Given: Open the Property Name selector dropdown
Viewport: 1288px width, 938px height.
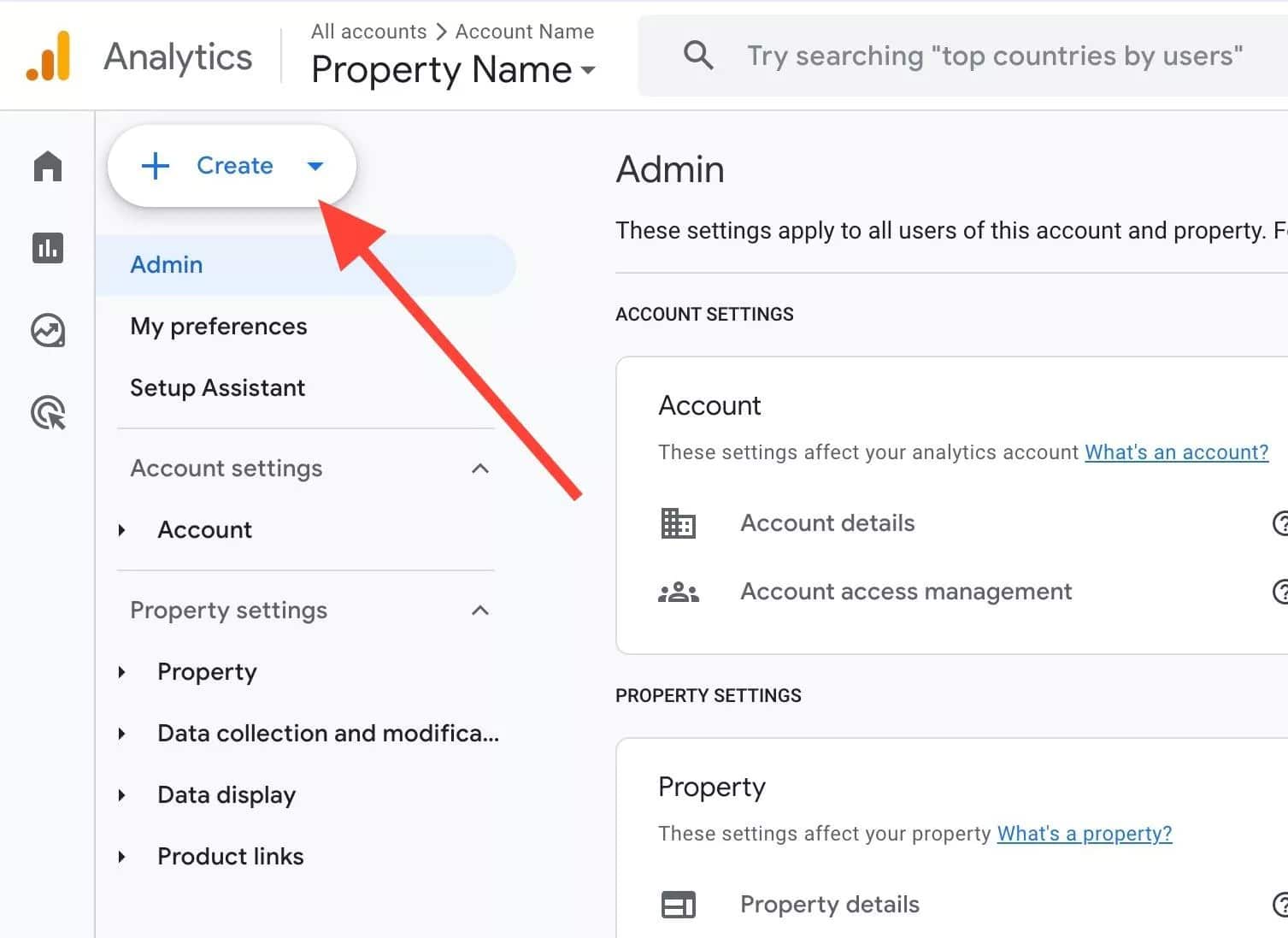Looking at the screenshot, I should tap(453, 70).
